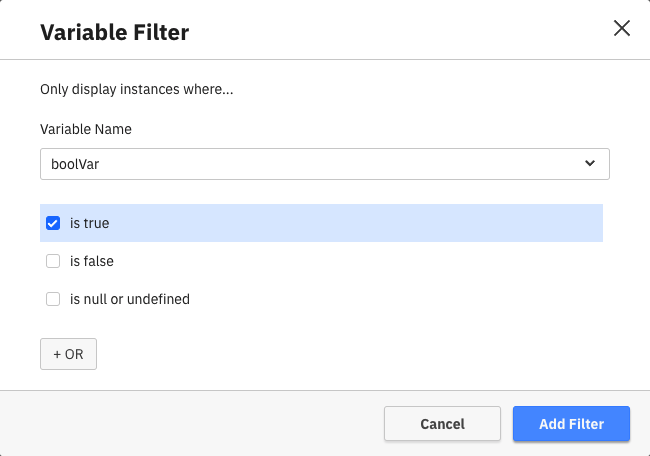
Task: Add another condition with + OR
Action: coord(68,354)
